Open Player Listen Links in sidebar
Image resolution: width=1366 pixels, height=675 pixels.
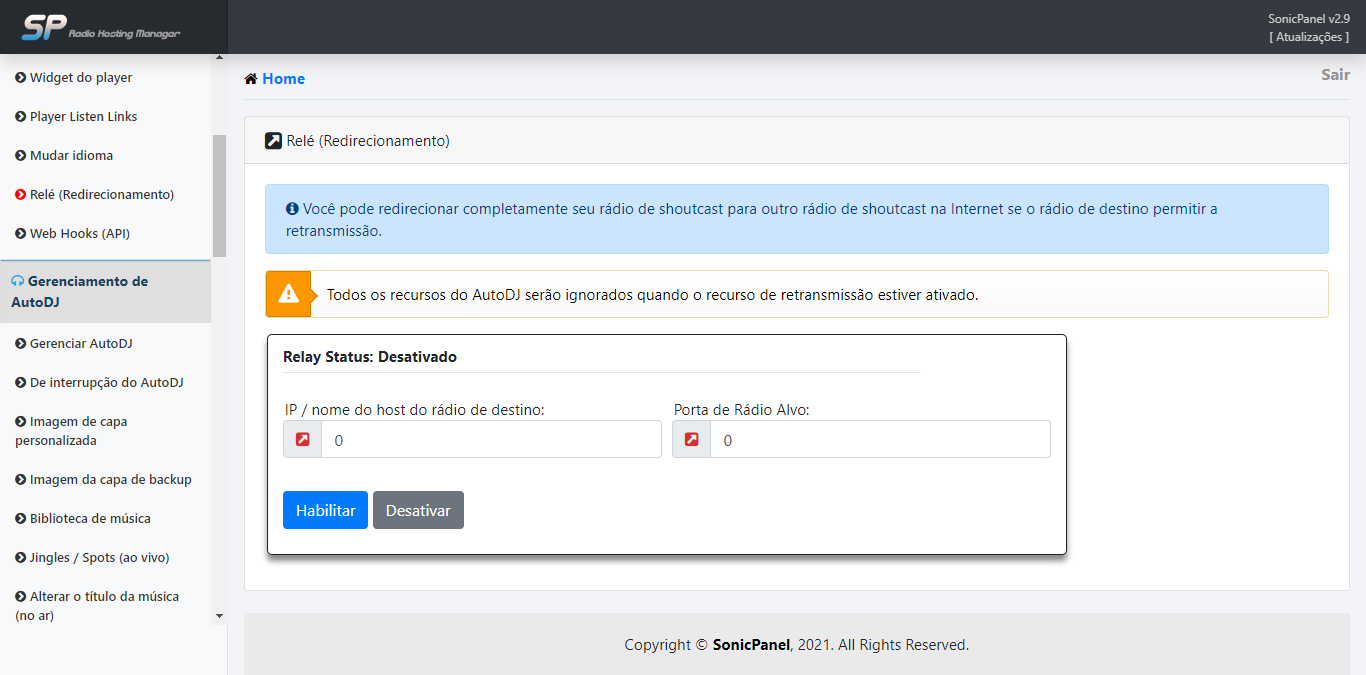(x=84, y=117)
